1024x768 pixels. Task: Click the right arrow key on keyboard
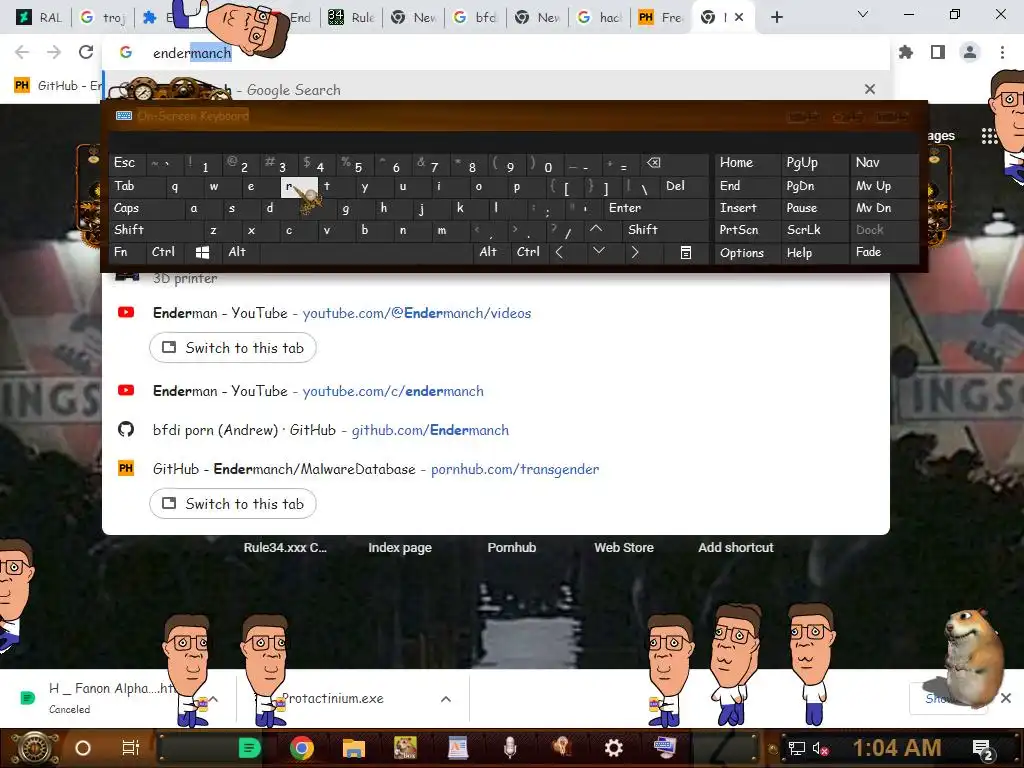tap(634, 252)
